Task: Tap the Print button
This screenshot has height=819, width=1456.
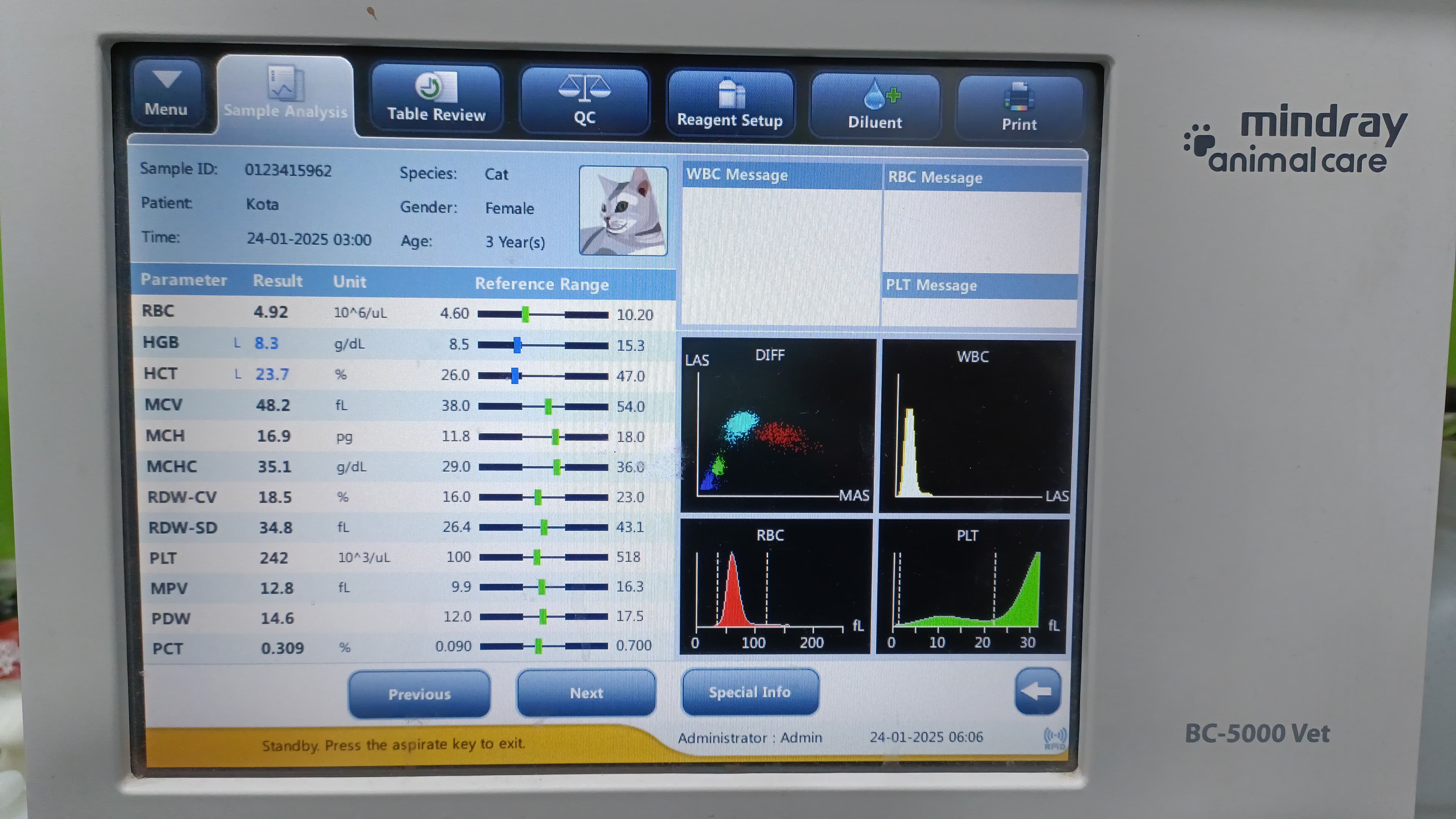Action: click(1019, 108)
